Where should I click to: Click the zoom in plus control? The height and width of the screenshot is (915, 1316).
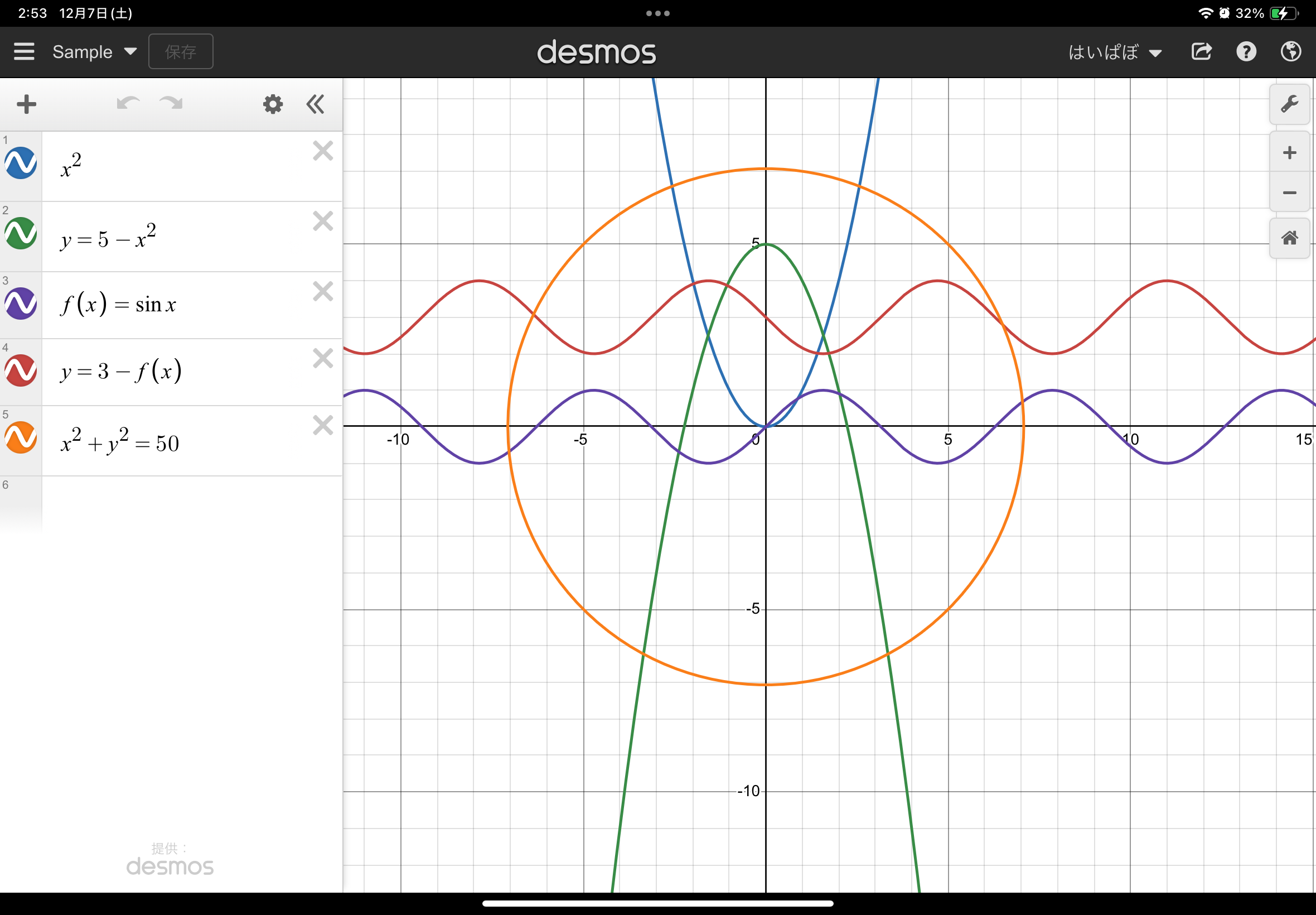click(1290, 152)
